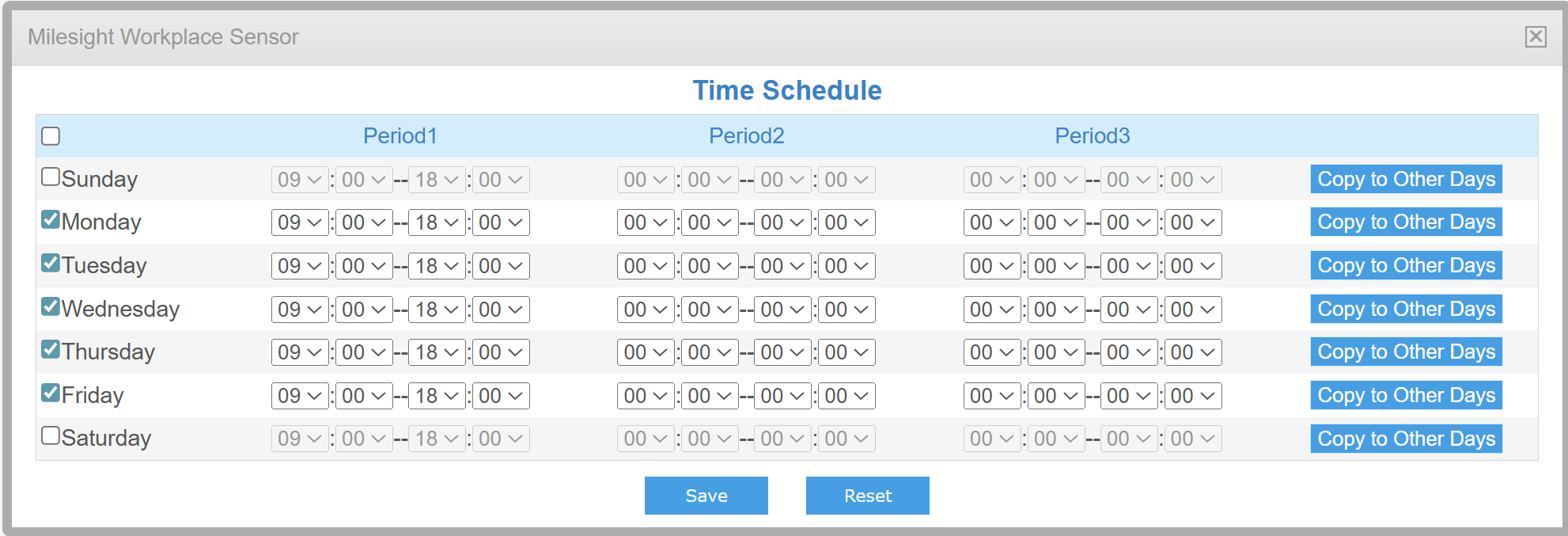Screen dimensions: 1568x536
Task: Enable the Sunday schedule checkbox
Action: point(51,177)
